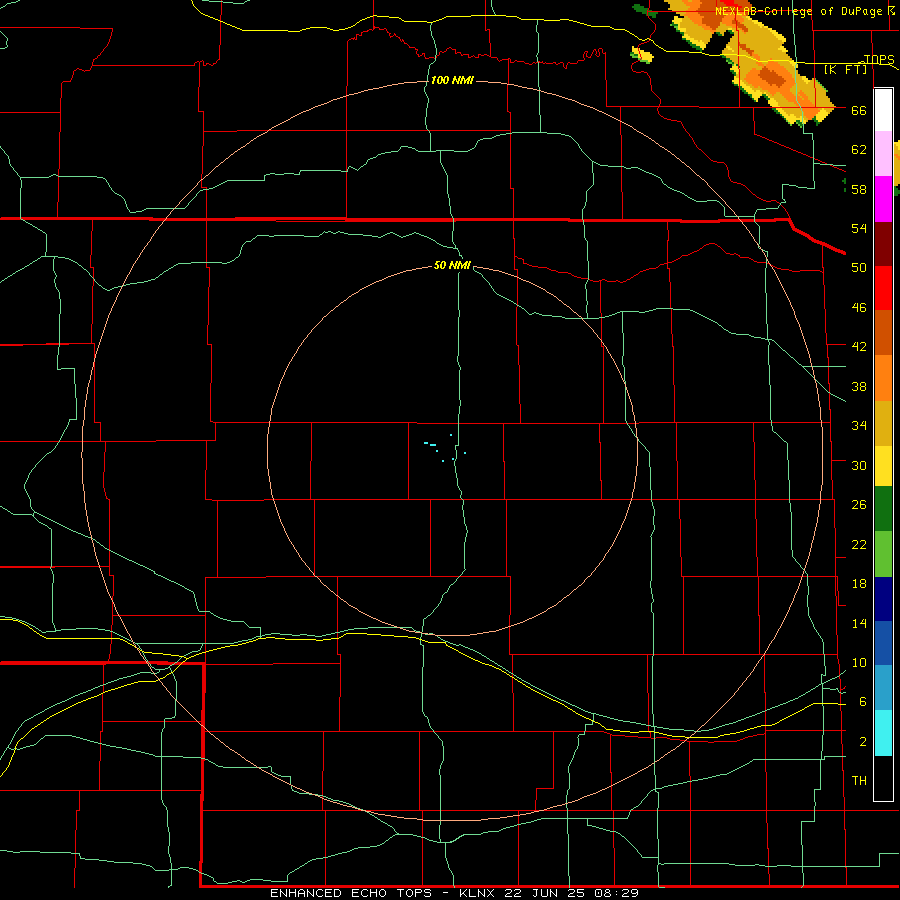Click the "66" scale value
The height and width of the screenshot is (900, 900).
[x=859, y=110]
